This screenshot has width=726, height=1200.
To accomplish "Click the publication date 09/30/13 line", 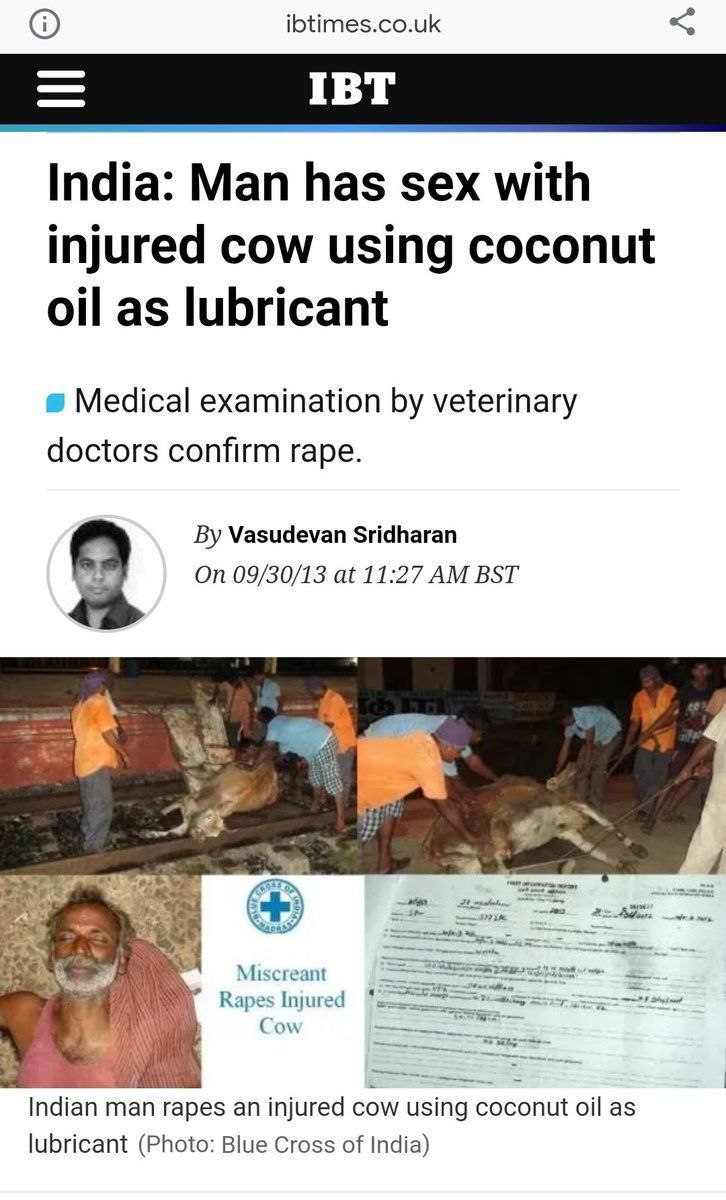I will point(355,575).
